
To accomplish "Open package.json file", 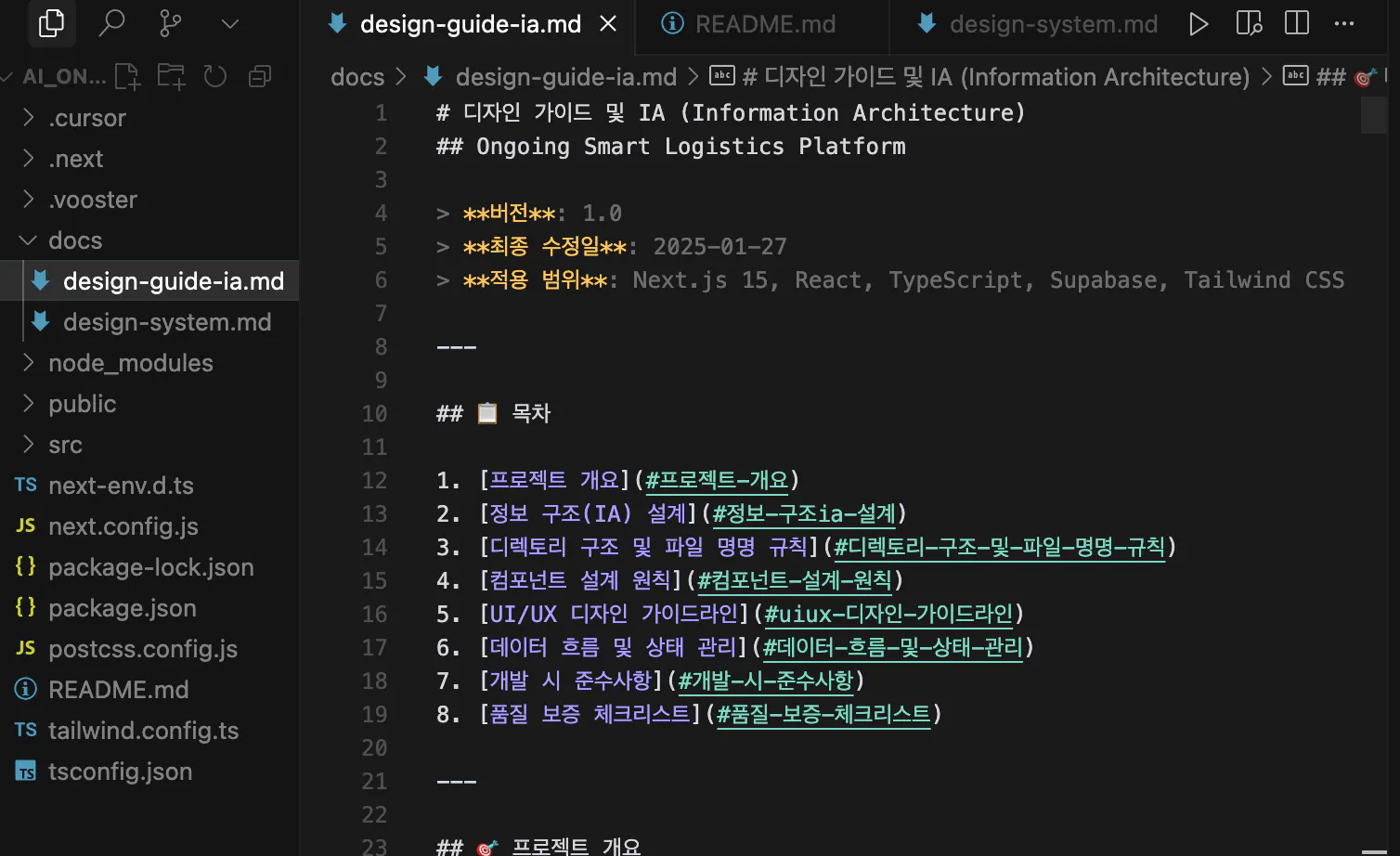I will click(x=149, y=608).
